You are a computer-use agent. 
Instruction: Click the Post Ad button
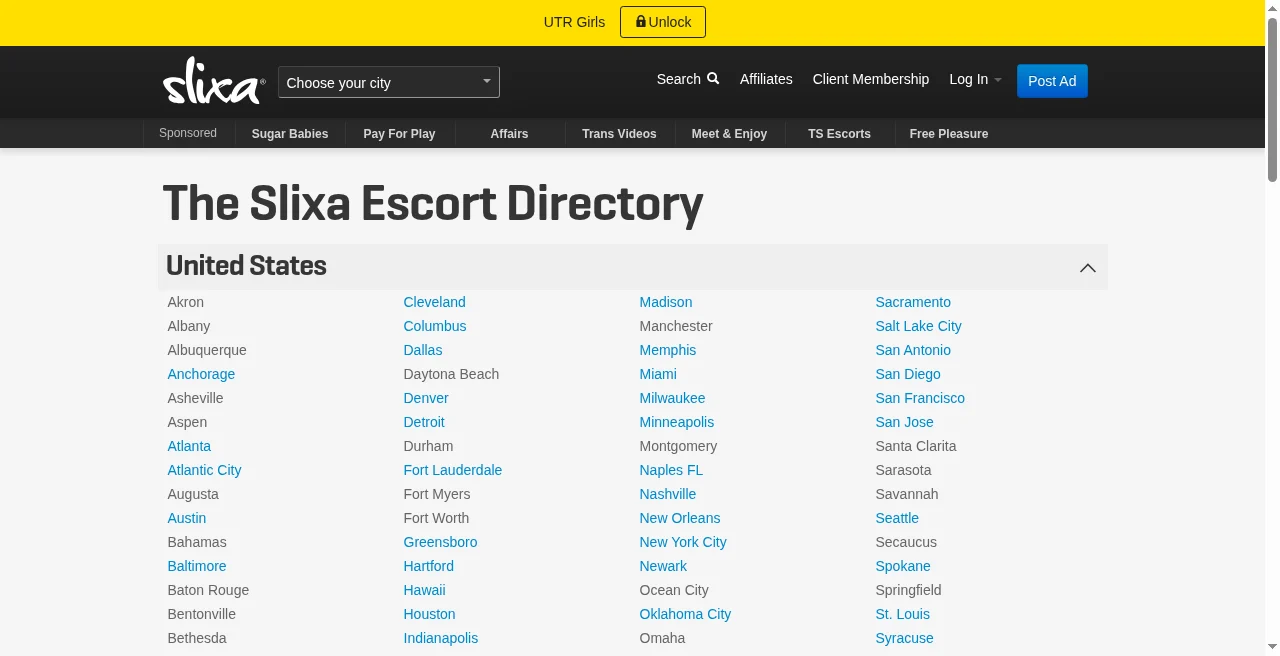click(x=1052, y=81)
